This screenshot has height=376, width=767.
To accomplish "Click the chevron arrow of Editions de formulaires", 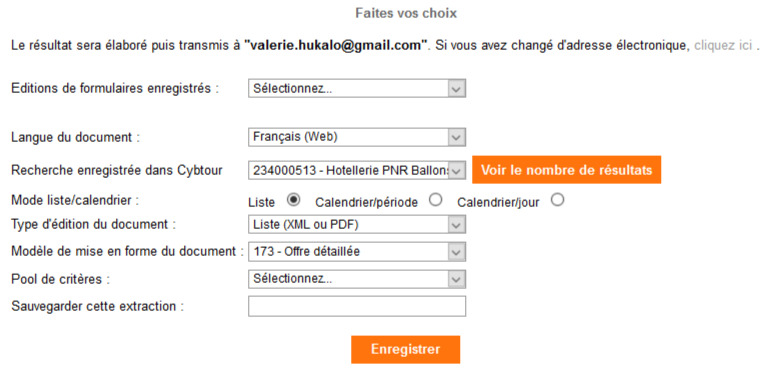I will point(456,89).
